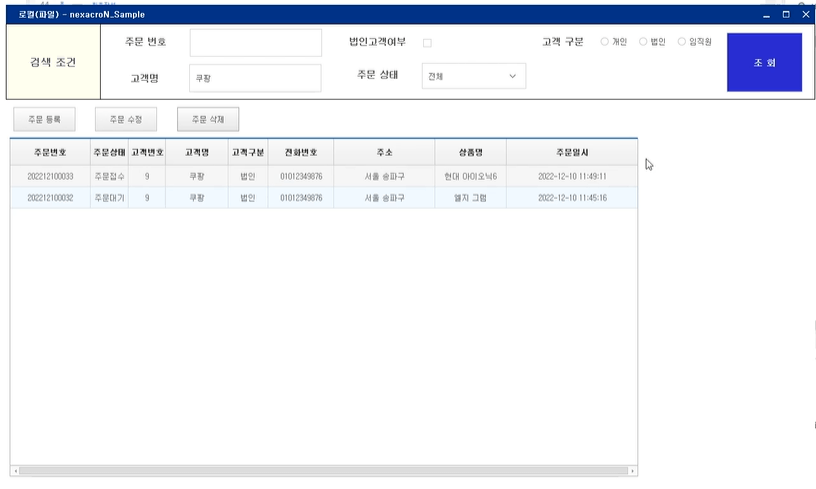The height and width of the screenshot is (489, 816).
Task: Click the 주문상태 column header
Action: coord(109,152)
